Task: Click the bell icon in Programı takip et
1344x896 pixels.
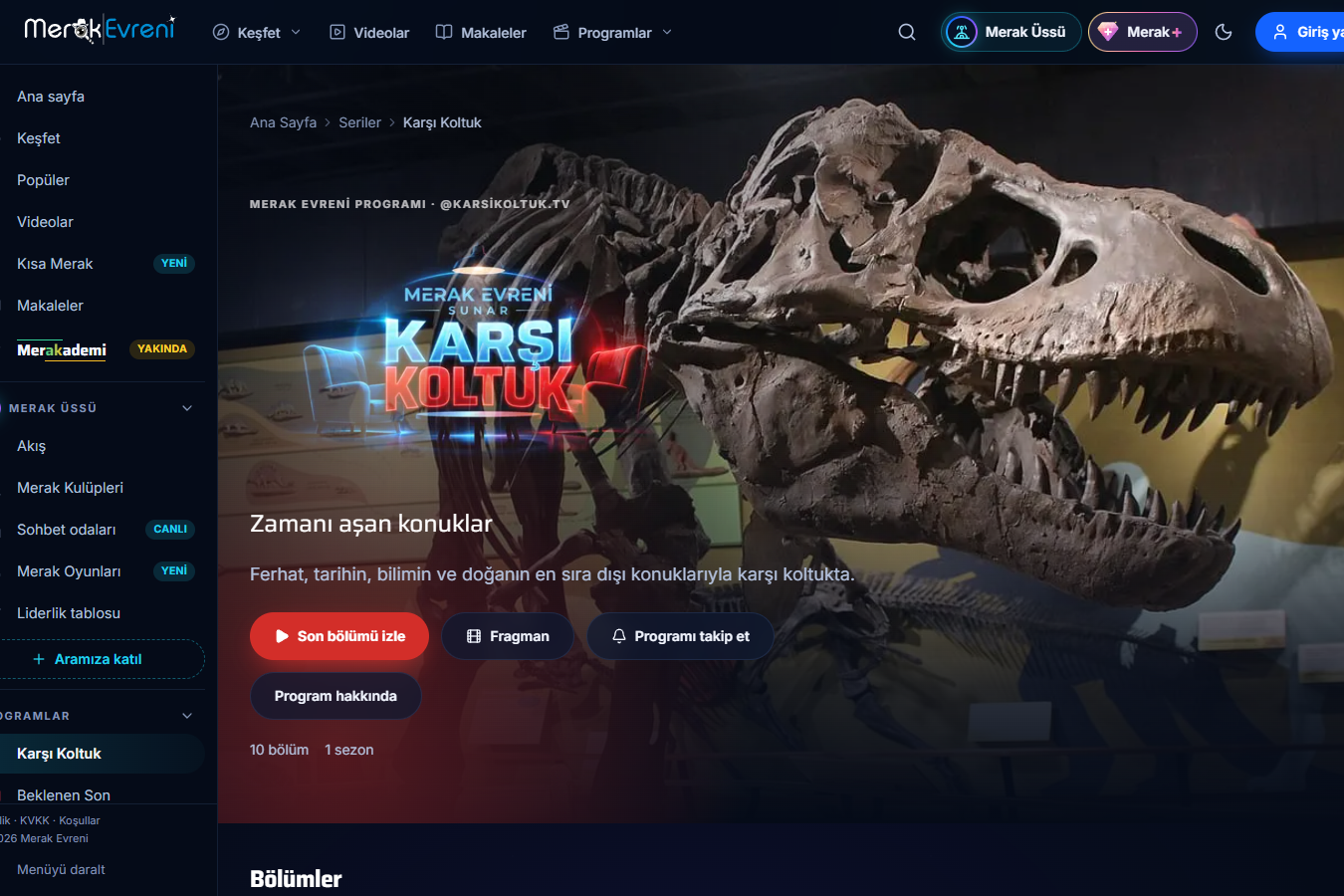Action: [x=619, y=636]
